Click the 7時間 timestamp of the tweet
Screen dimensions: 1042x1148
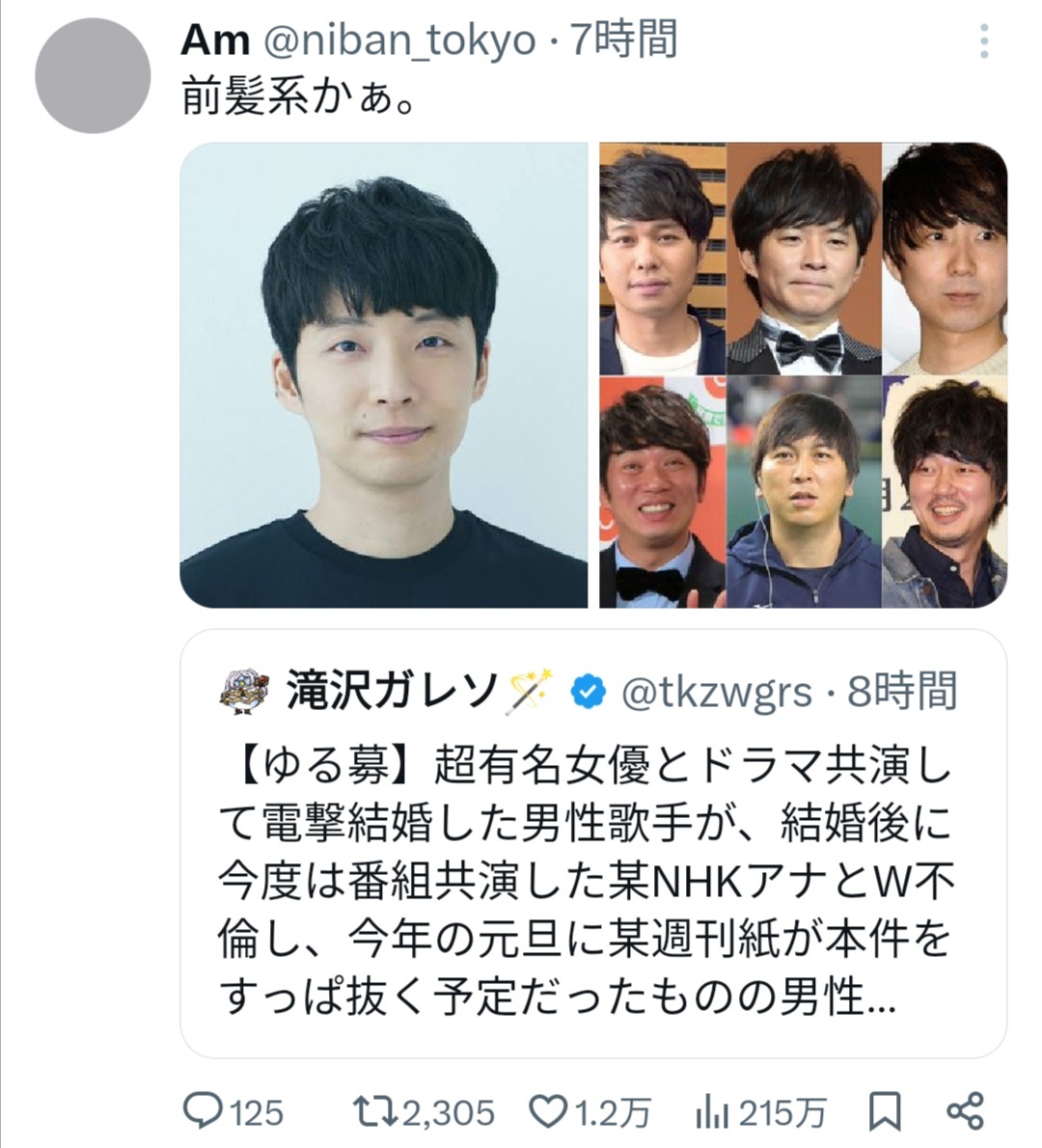click(x=623, y=40)
